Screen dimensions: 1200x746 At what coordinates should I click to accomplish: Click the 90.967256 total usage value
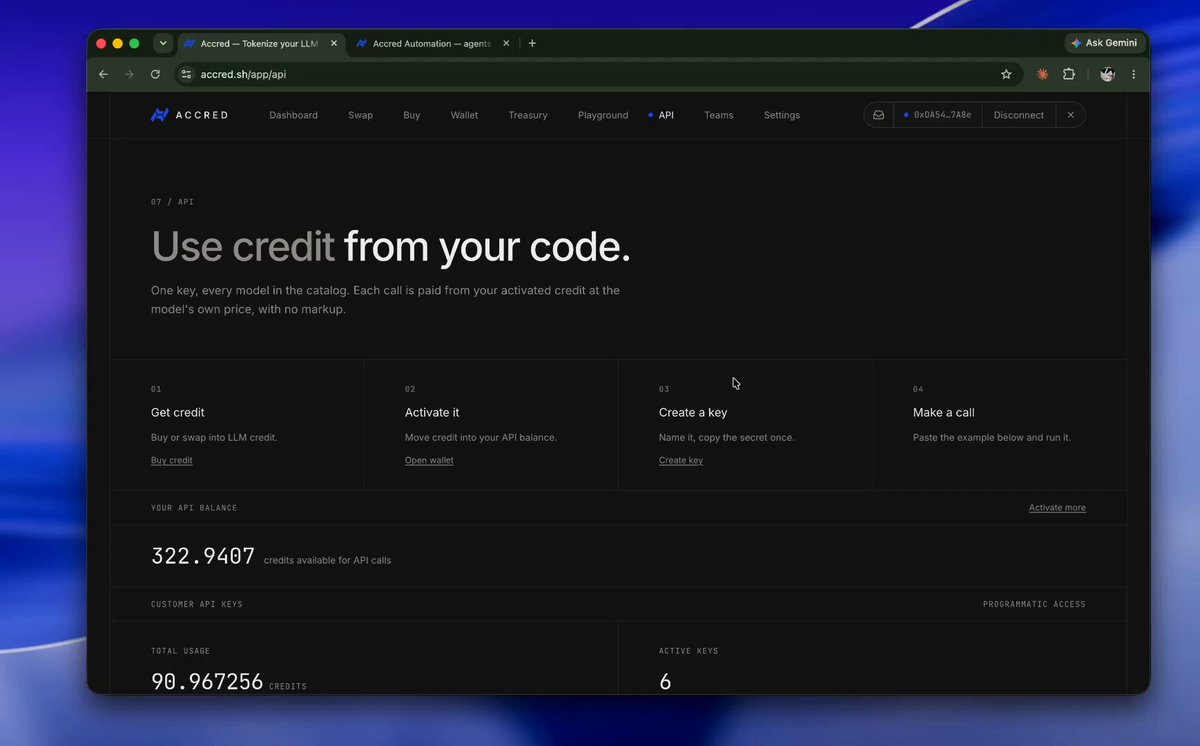pos(207,682)
